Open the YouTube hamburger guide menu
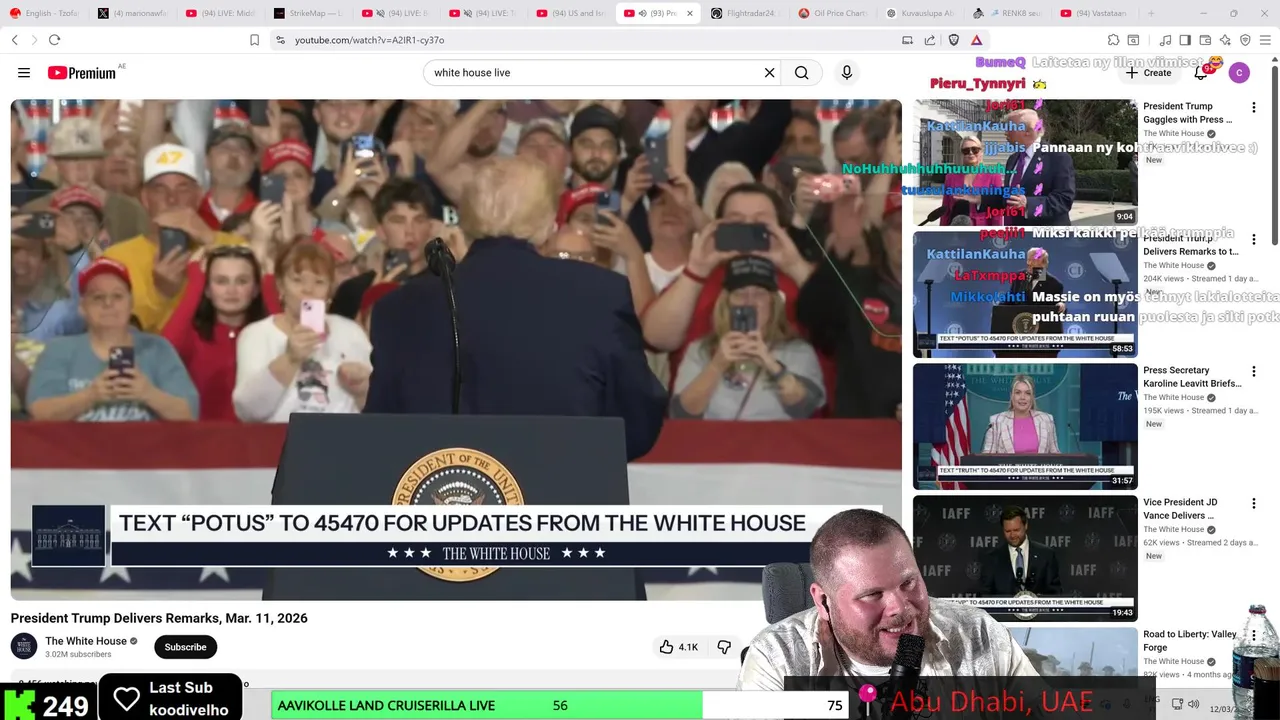 24,73
